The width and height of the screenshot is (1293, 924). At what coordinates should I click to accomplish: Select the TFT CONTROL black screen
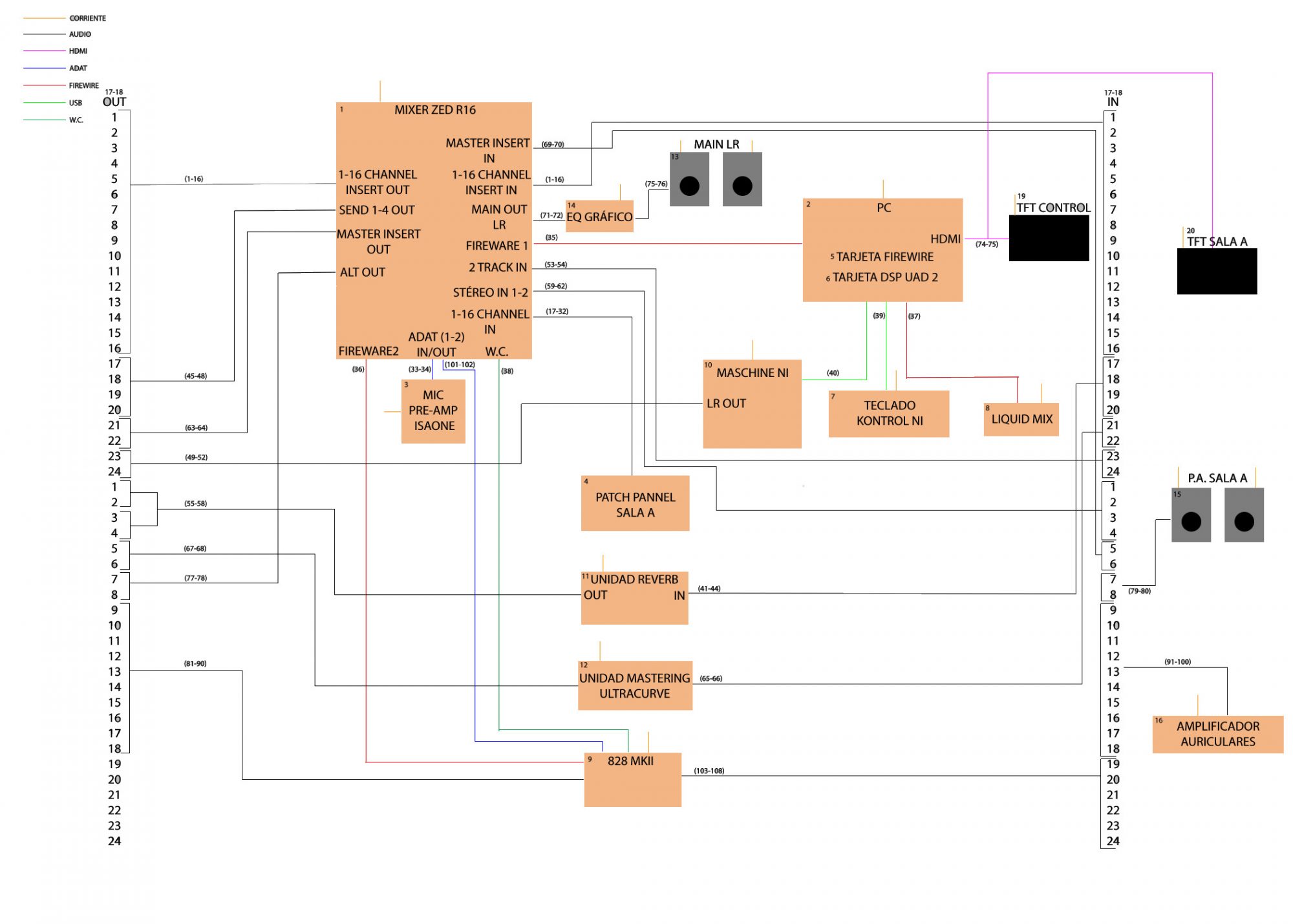tap(1049, 238)
